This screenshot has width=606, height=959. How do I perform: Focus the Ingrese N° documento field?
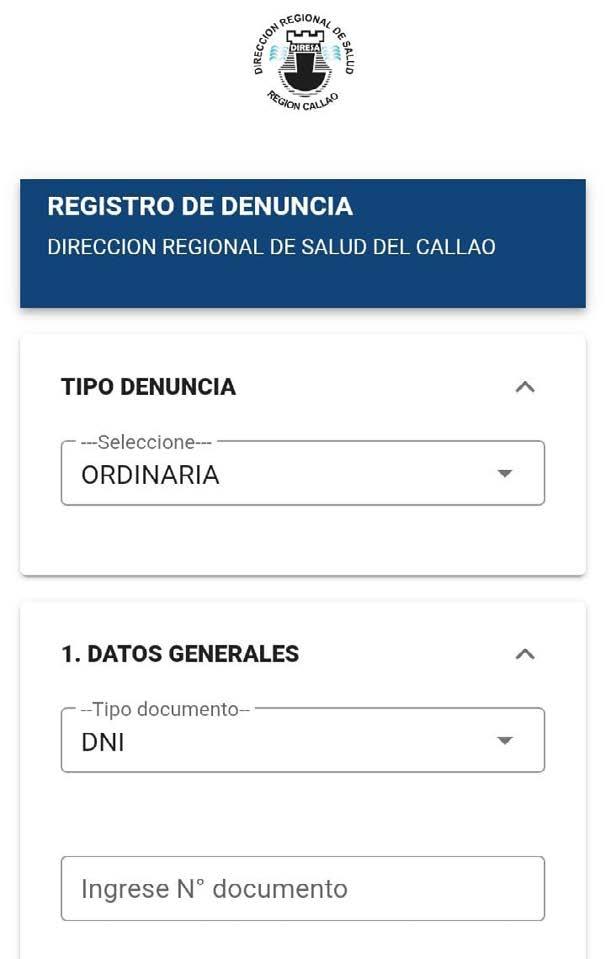pos(303,889)
